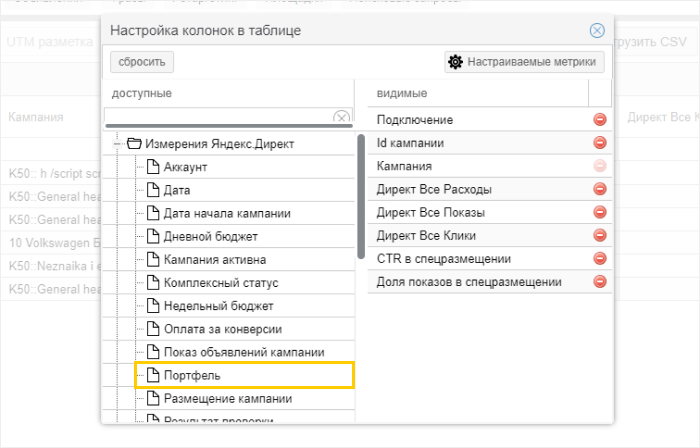Click minus icon next to Директ Все Расходы
The image size is (700, 448).
coord(600,189)
